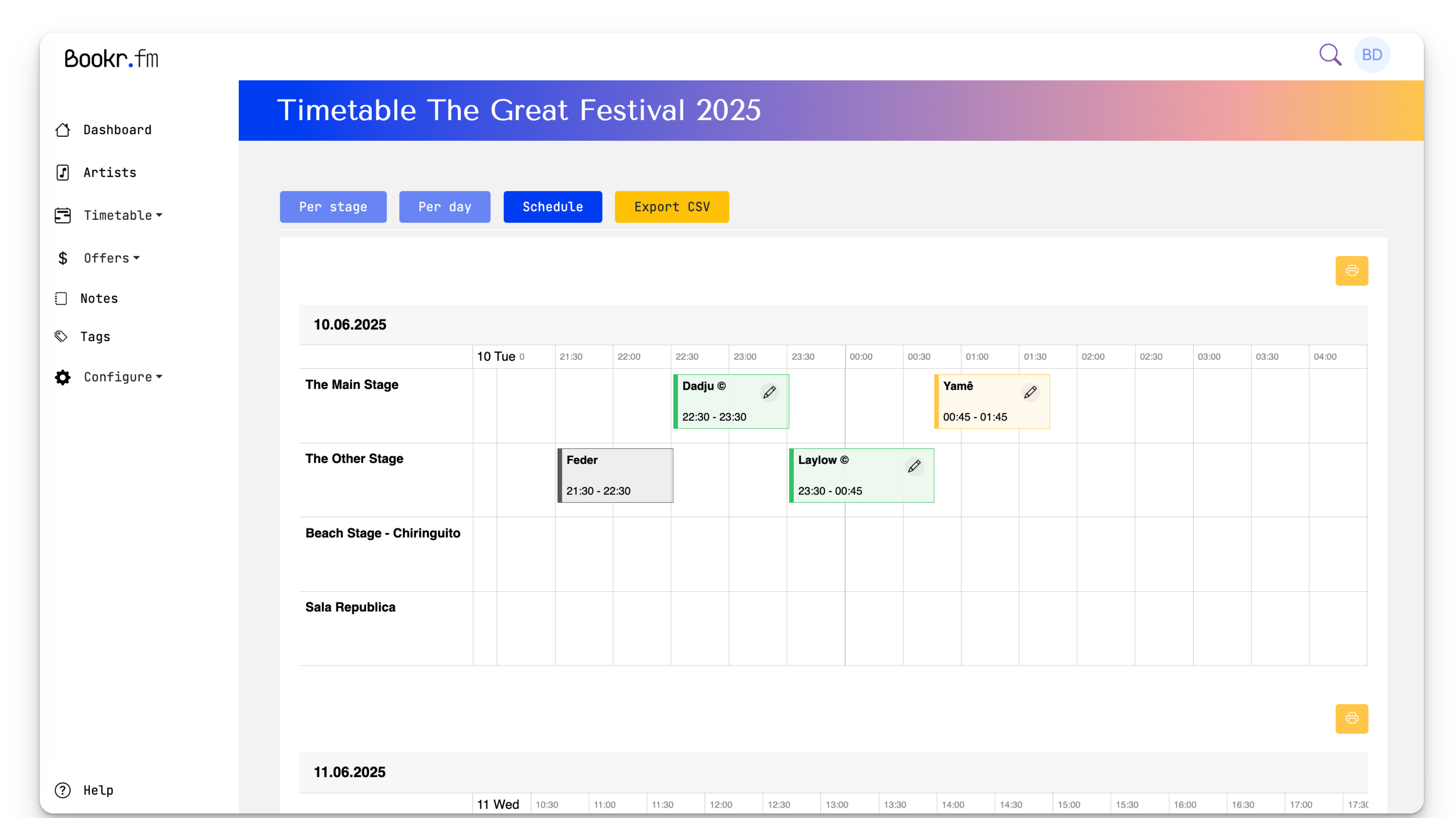Open Notes in the sidebar
1456x818 pixels.
[x=99, y=298]
